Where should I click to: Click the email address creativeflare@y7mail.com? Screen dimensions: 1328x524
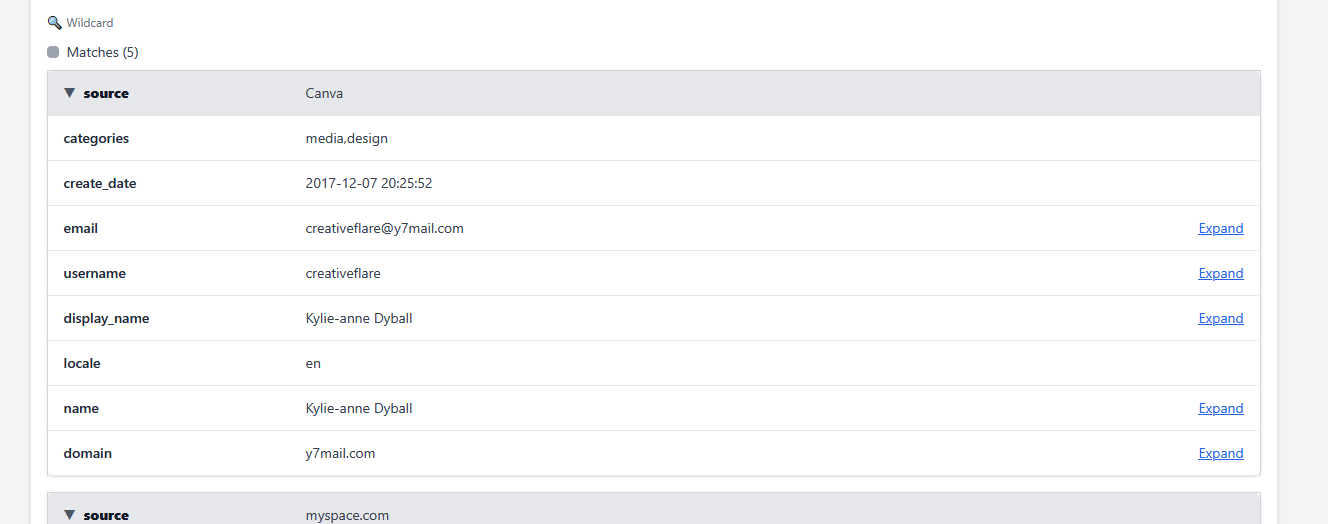384,229
